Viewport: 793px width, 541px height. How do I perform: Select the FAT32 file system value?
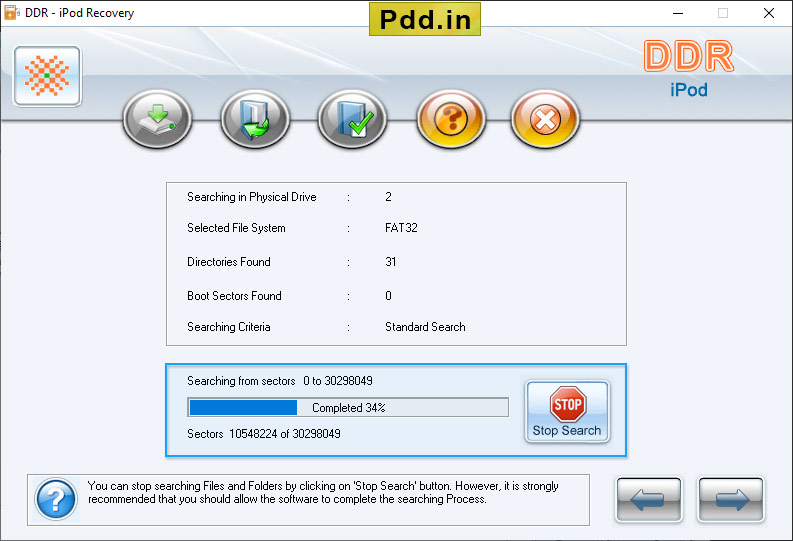pyautogui.click(x=401, y=228)
